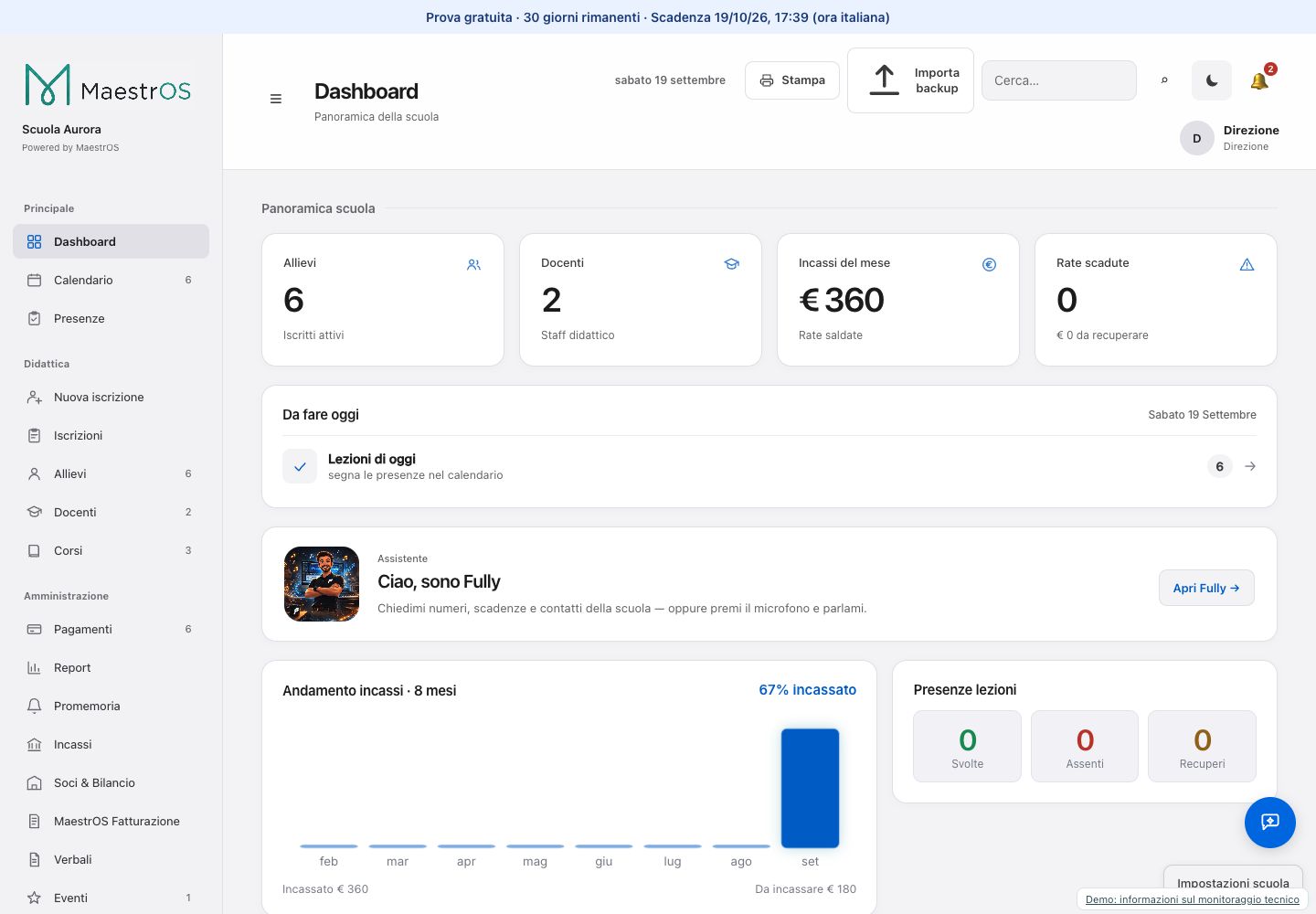The width and height of the screenshot is (1316, 914).
Task: Click the Lezioni di oggi count badge 6
Action: click(x=1219, y=466)
